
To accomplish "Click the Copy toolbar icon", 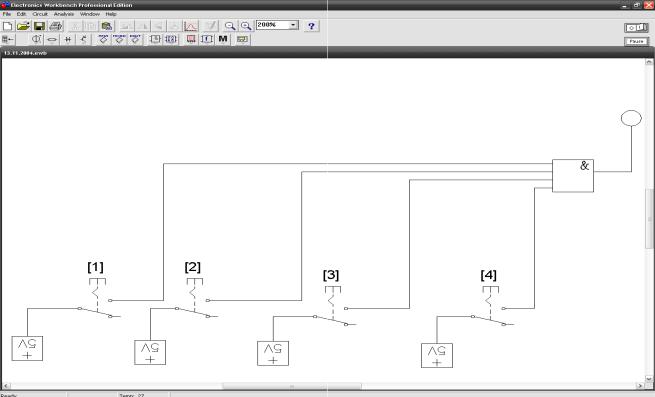I will tap(91, 26).
